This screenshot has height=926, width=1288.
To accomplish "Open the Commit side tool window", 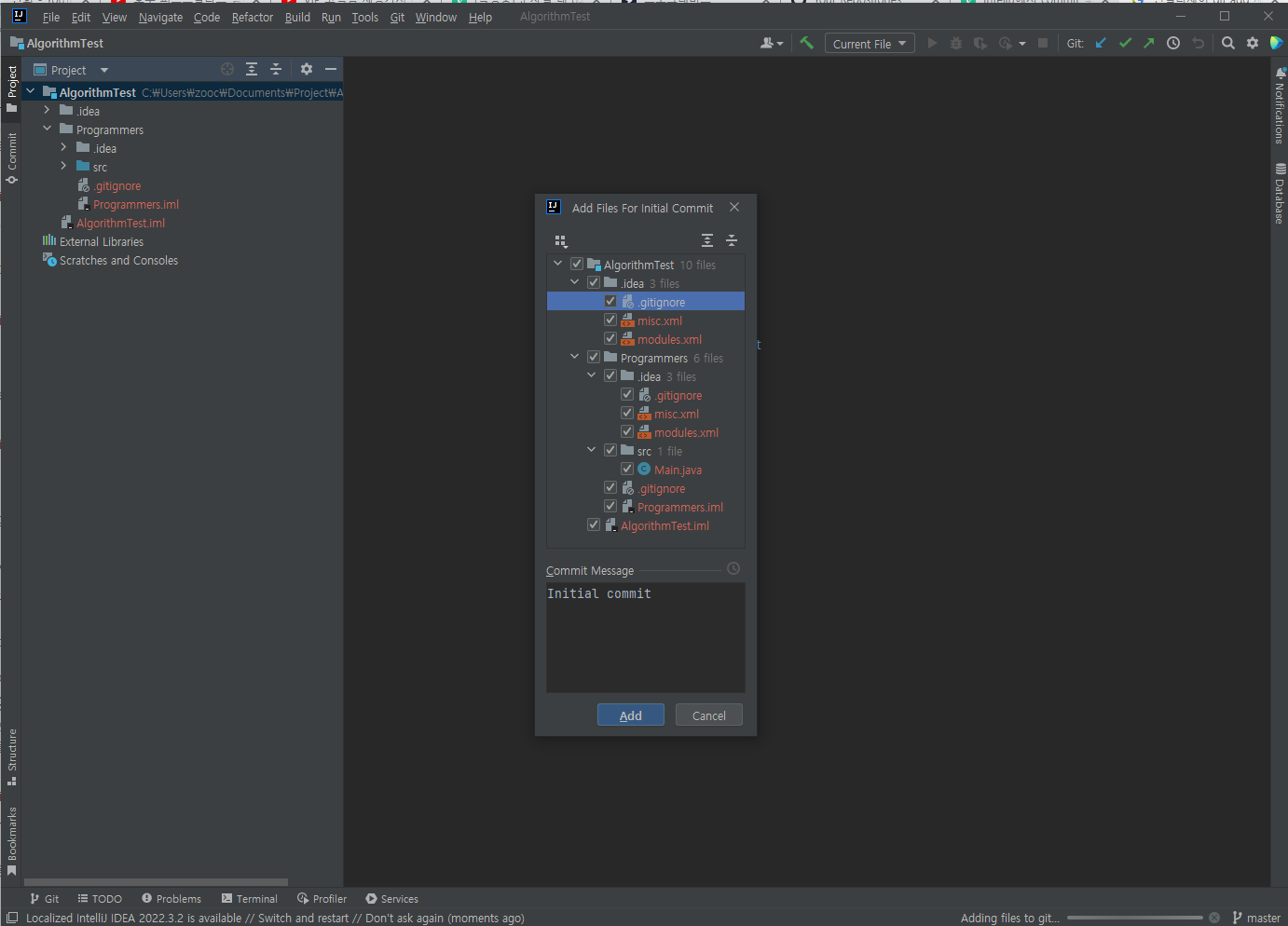I will tap(11, 158).
